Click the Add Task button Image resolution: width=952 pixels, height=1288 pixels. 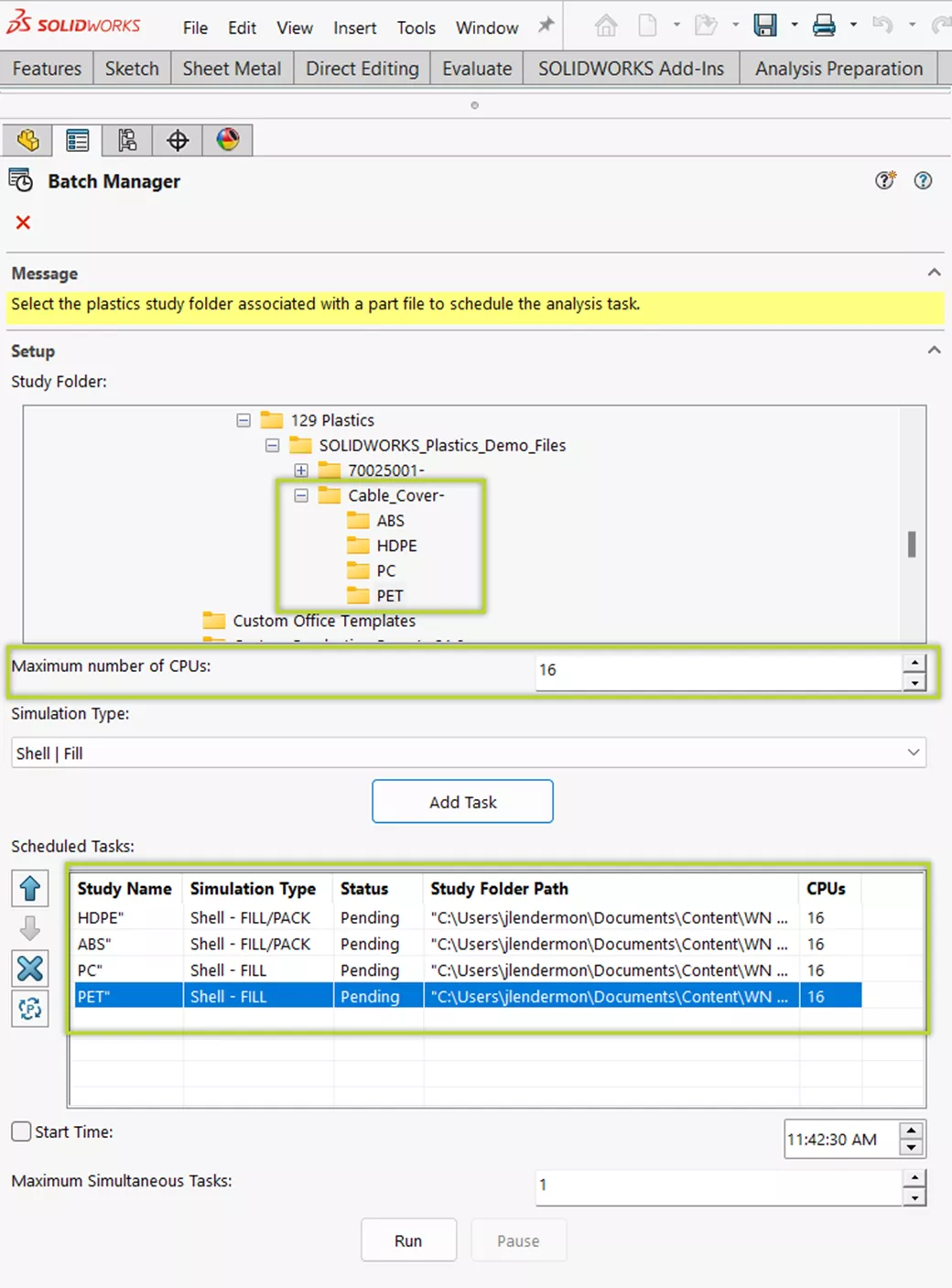pos(462,802)
